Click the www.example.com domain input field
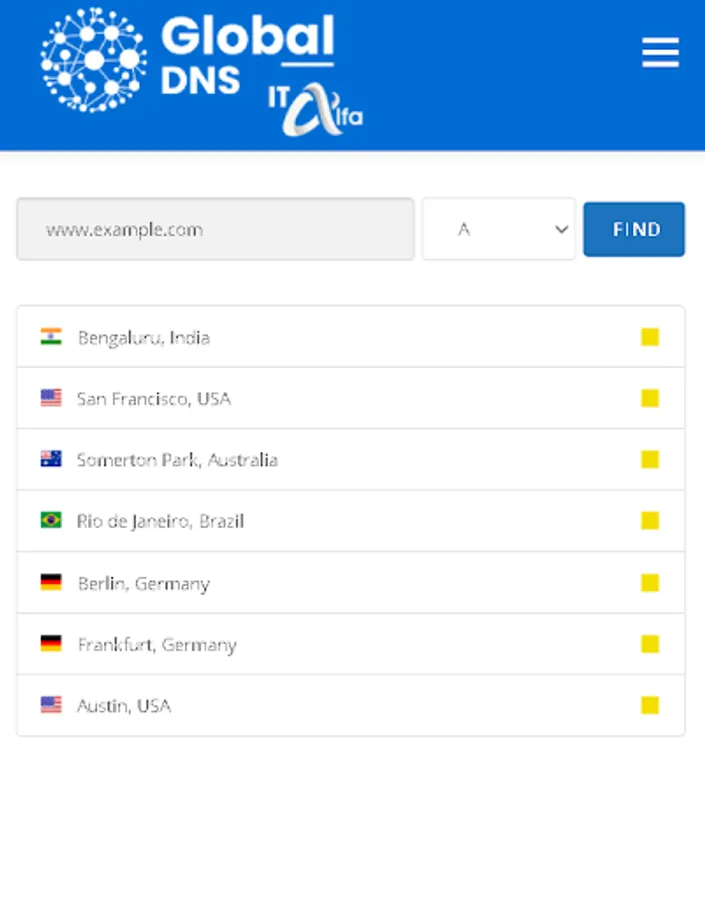Screen dimensions: 705x900 (x=215, y=229)
